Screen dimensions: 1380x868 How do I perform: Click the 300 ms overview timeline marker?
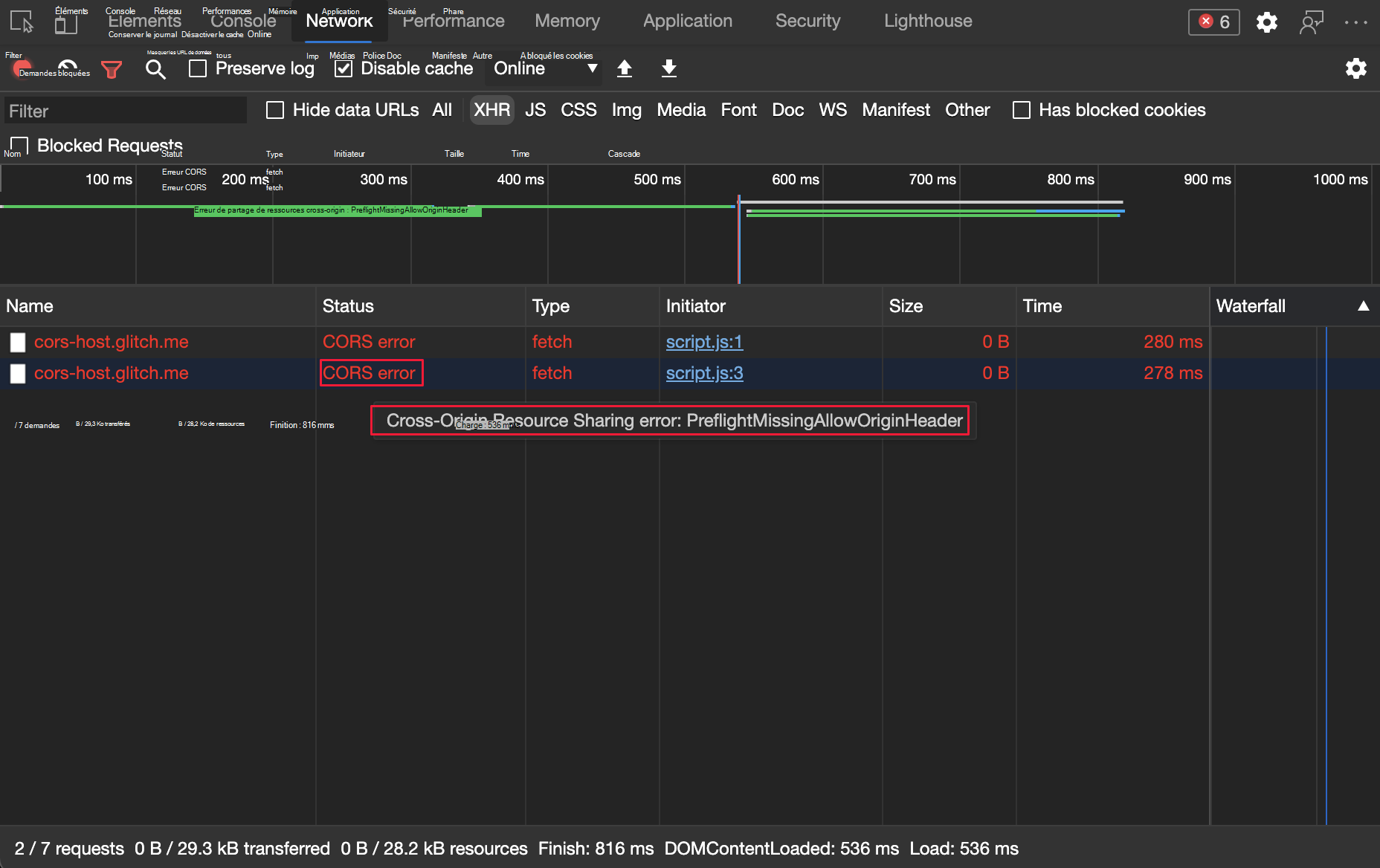tap(384, 179)
